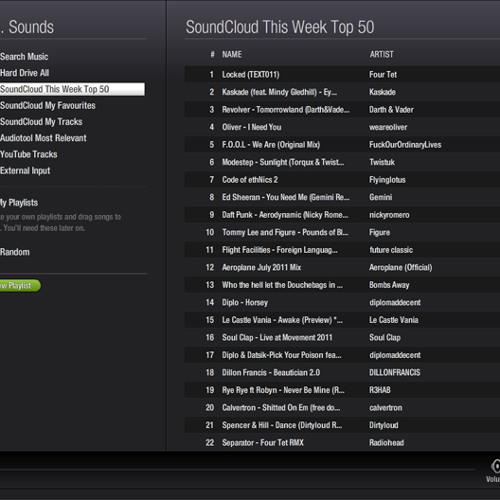Click artist name 'Le Castle Vania'

click(x=394, y=320)
